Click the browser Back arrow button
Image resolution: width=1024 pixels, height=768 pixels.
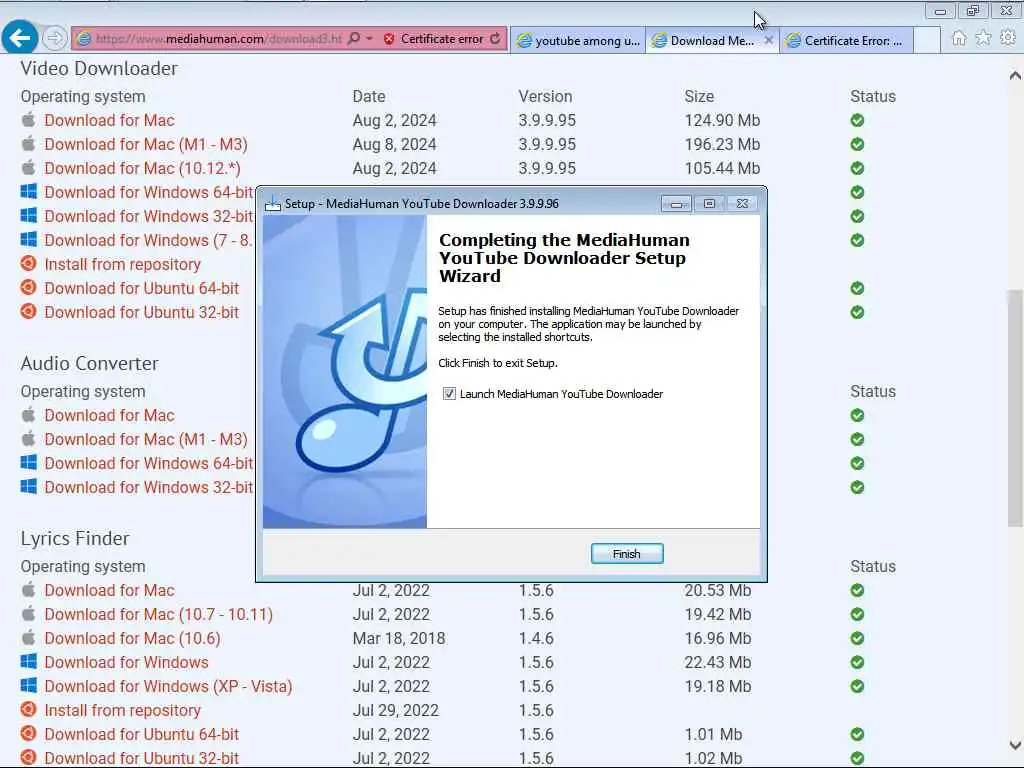pos(20,39)
